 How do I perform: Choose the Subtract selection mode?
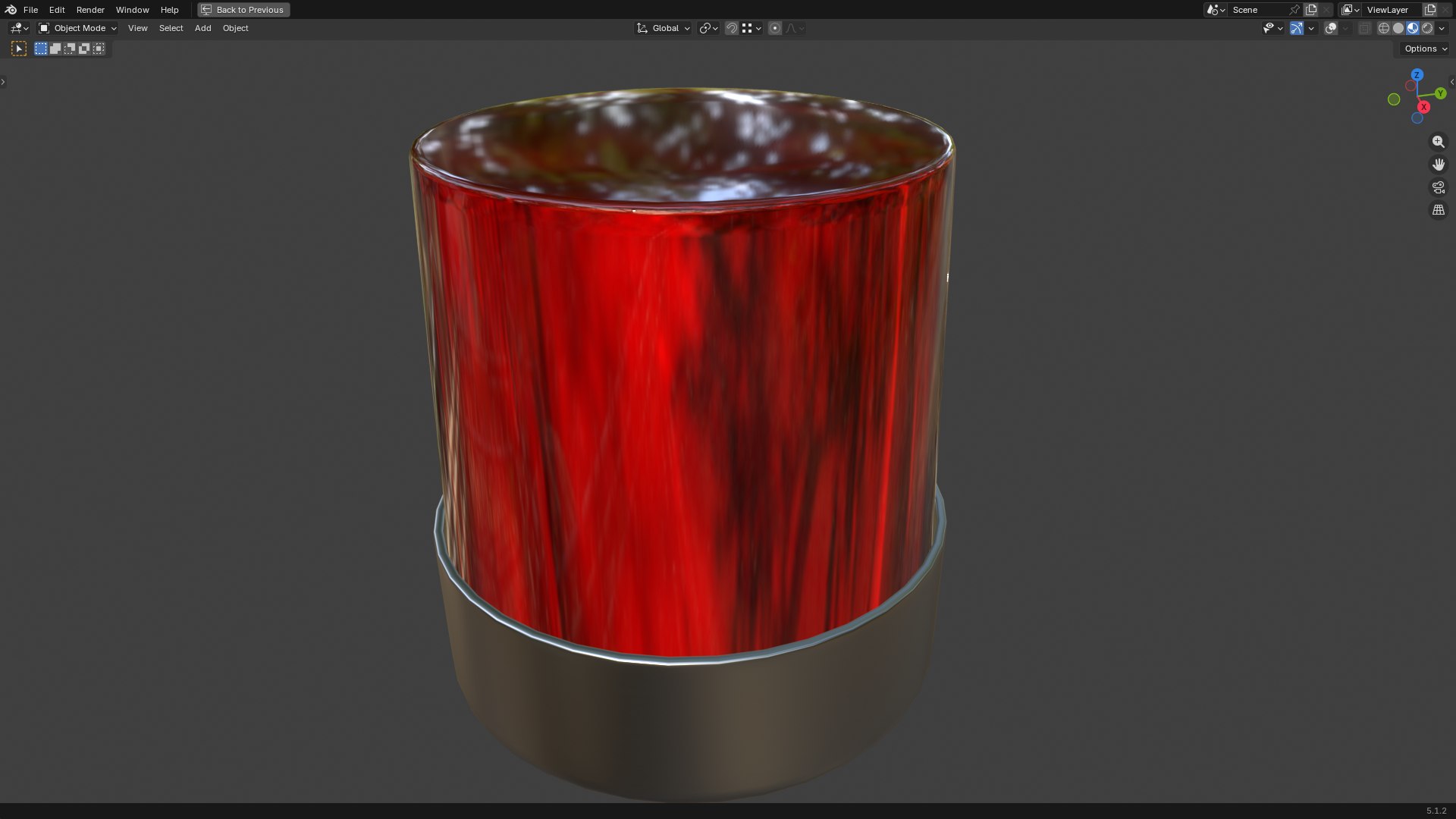70,49
